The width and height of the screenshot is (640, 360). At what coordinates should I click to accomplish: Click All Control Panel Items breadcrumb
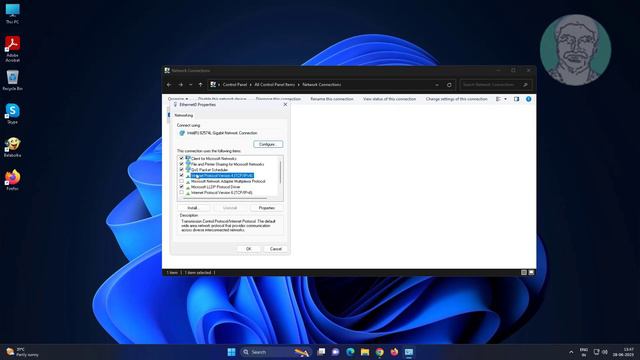tap(274, 85)
